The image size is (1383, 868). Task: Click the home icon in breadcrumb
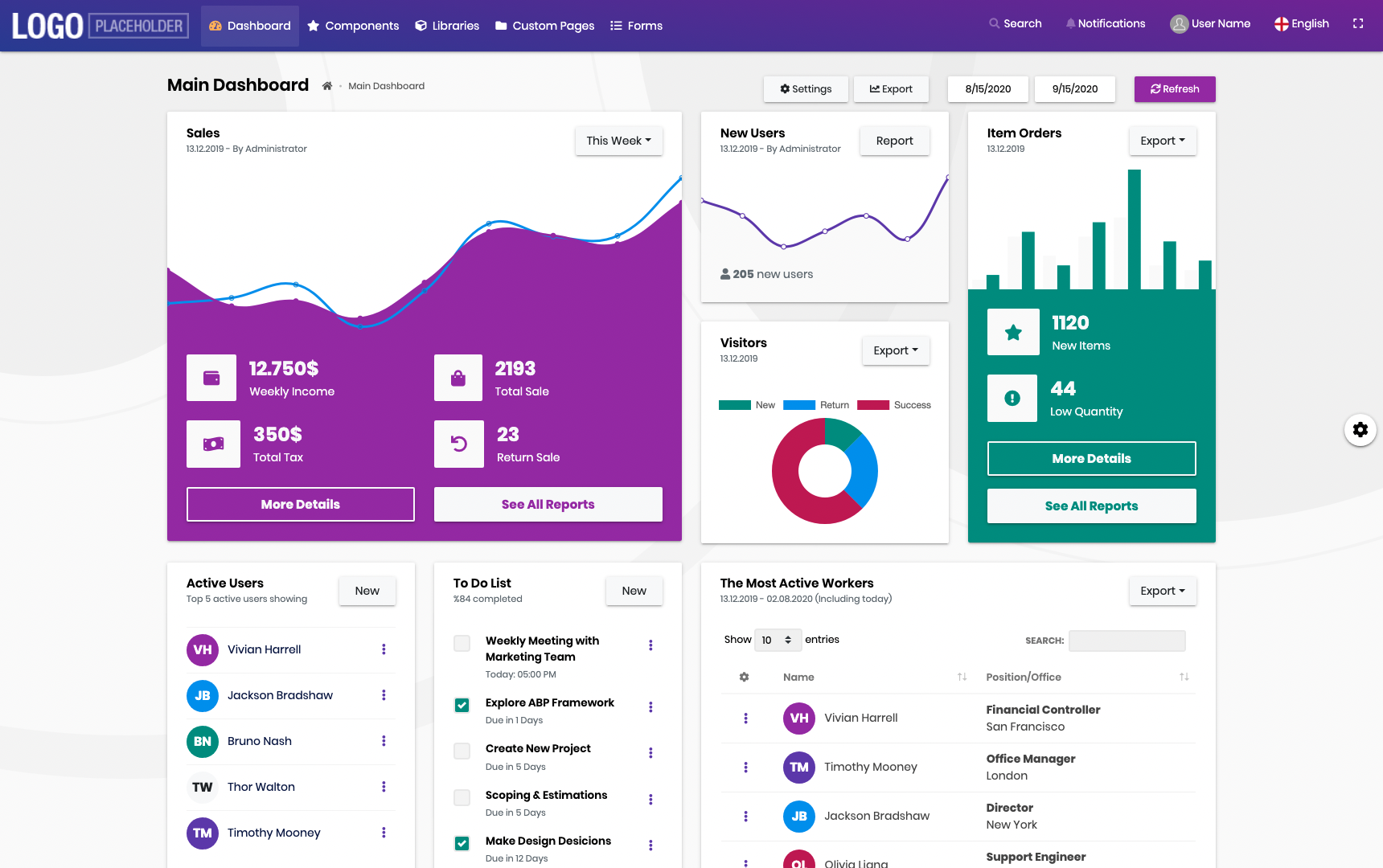coord(327,86)
